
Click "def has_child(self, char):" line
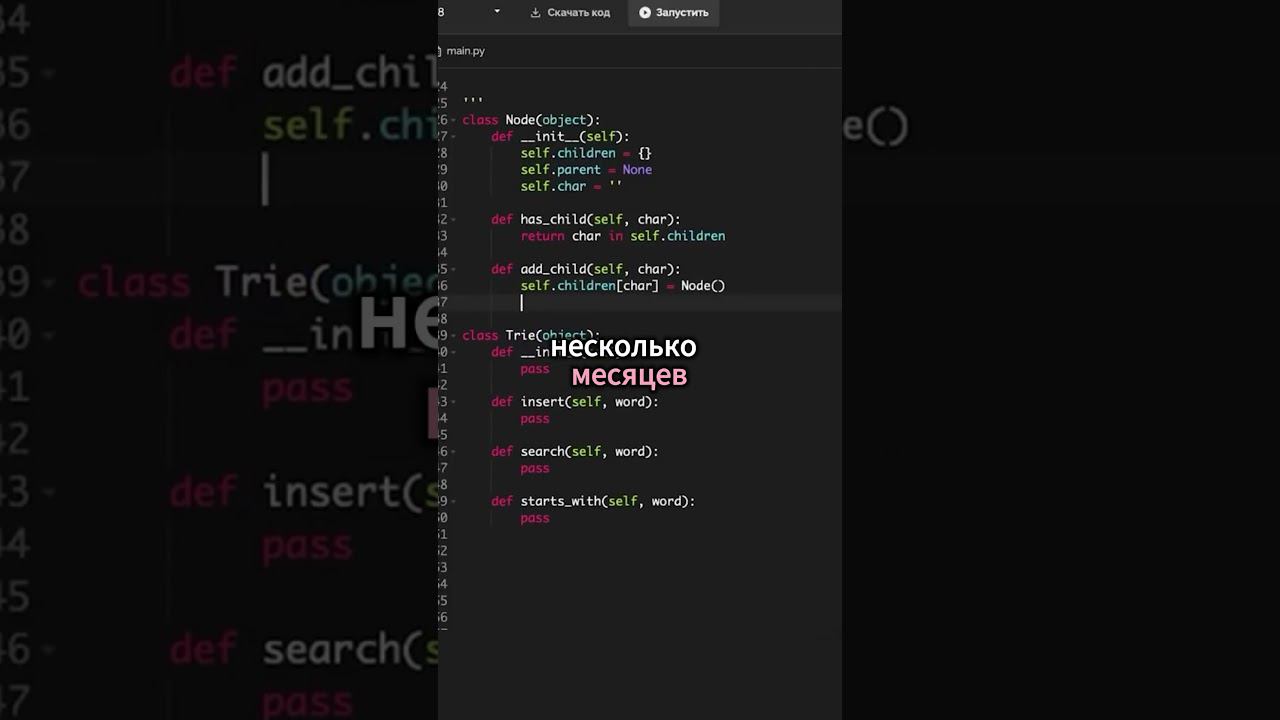point(586,219)
